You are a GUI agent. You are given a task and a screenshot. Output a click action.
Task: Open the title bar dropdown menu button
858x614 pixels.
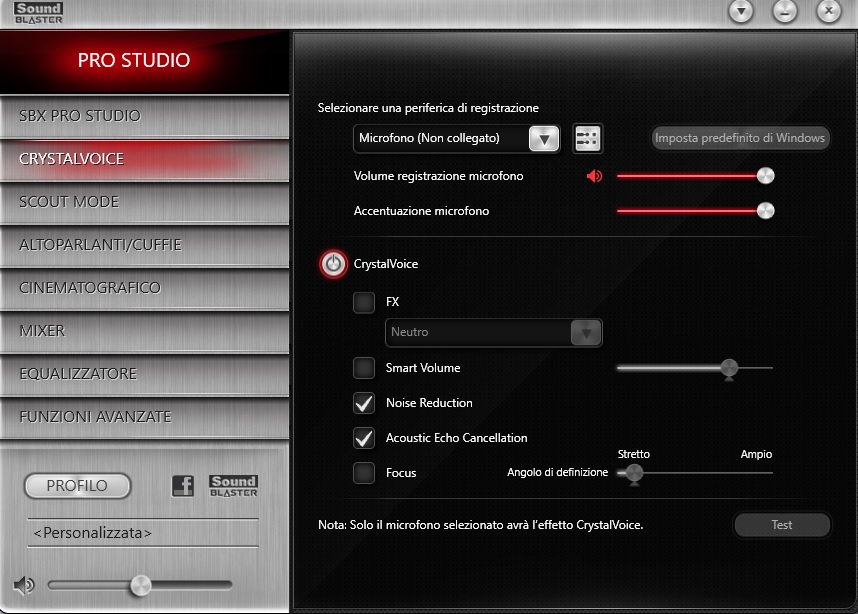click(x=741, y=11)
